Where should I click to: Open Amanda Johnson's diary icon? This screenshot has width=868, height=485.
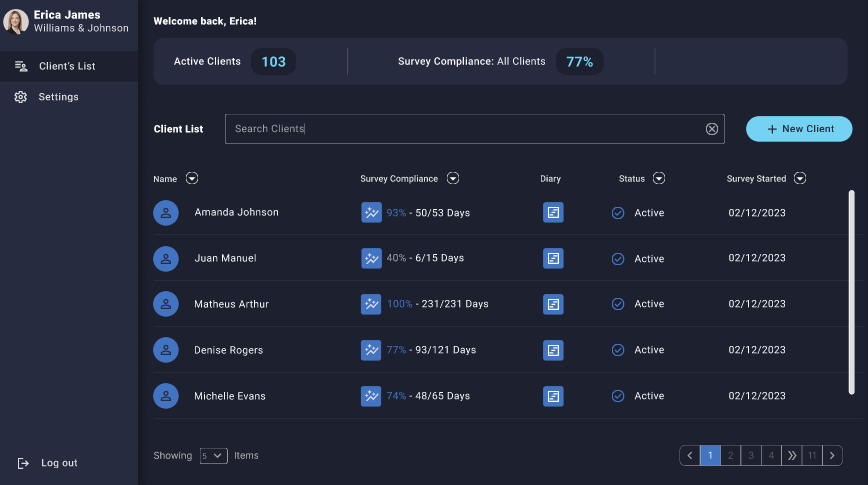(553, 213)
